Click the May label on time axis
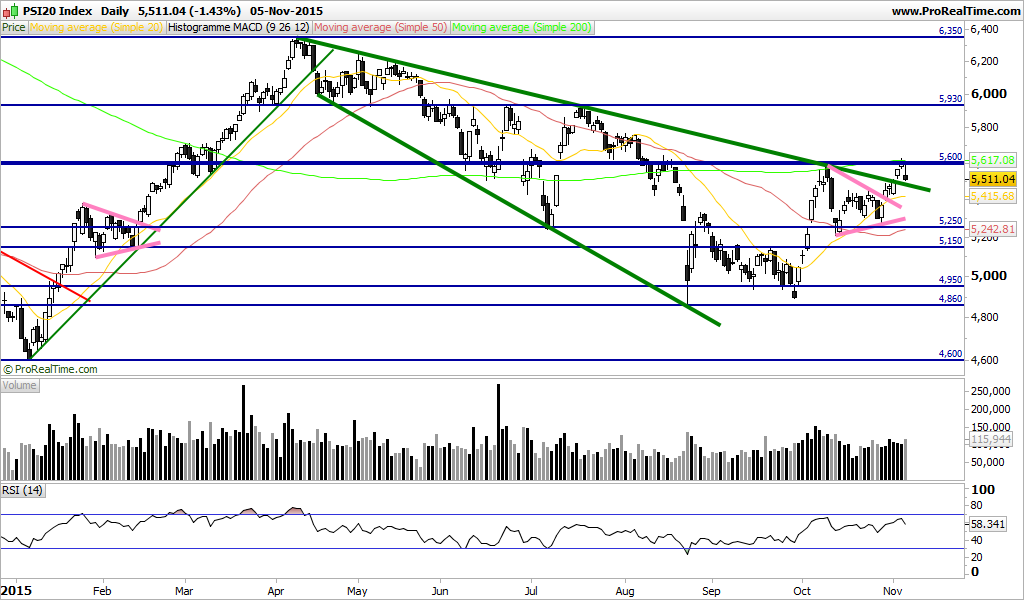The height and width of the screenshot is (600, 1024). pos(357,591)
